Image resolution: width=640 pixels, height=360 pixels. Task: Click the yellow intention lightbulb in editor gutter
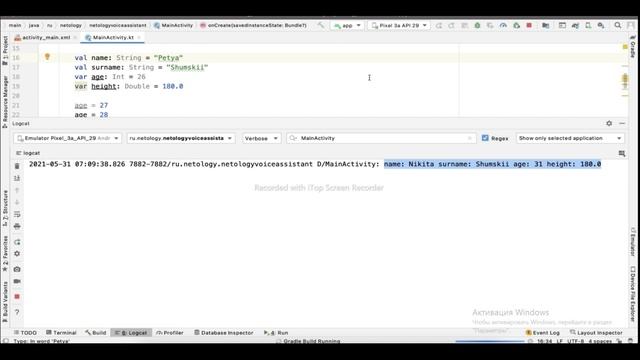tap(47, 57)
